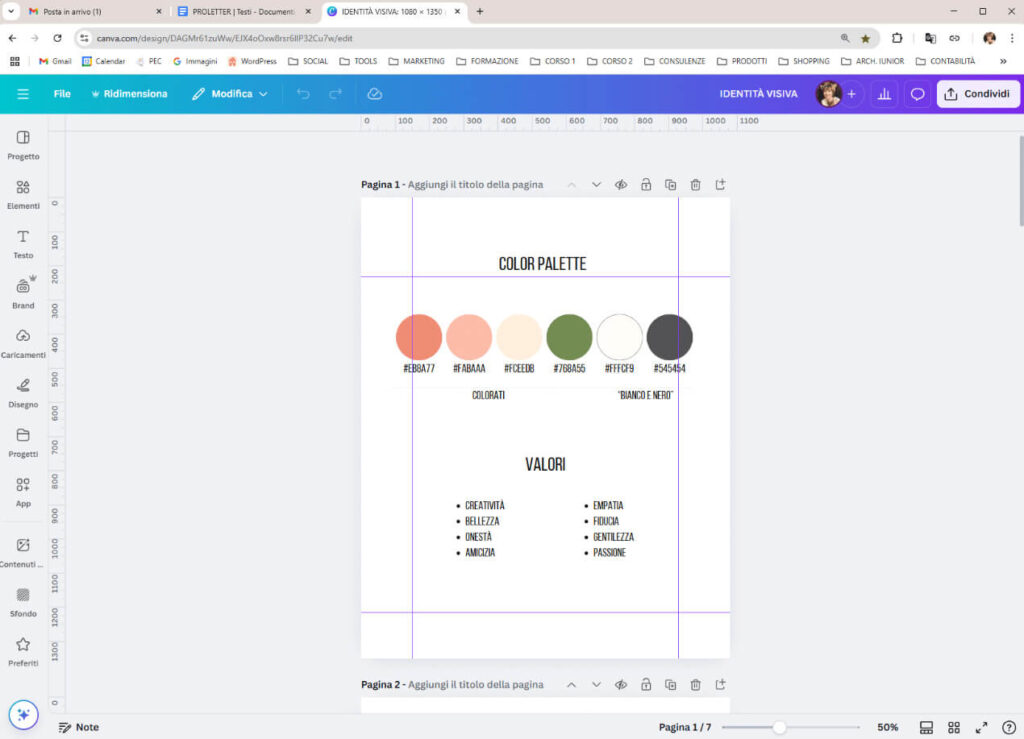Click the zoom slider handle
Screen dimensions: 1024x739
click(779, 727)
